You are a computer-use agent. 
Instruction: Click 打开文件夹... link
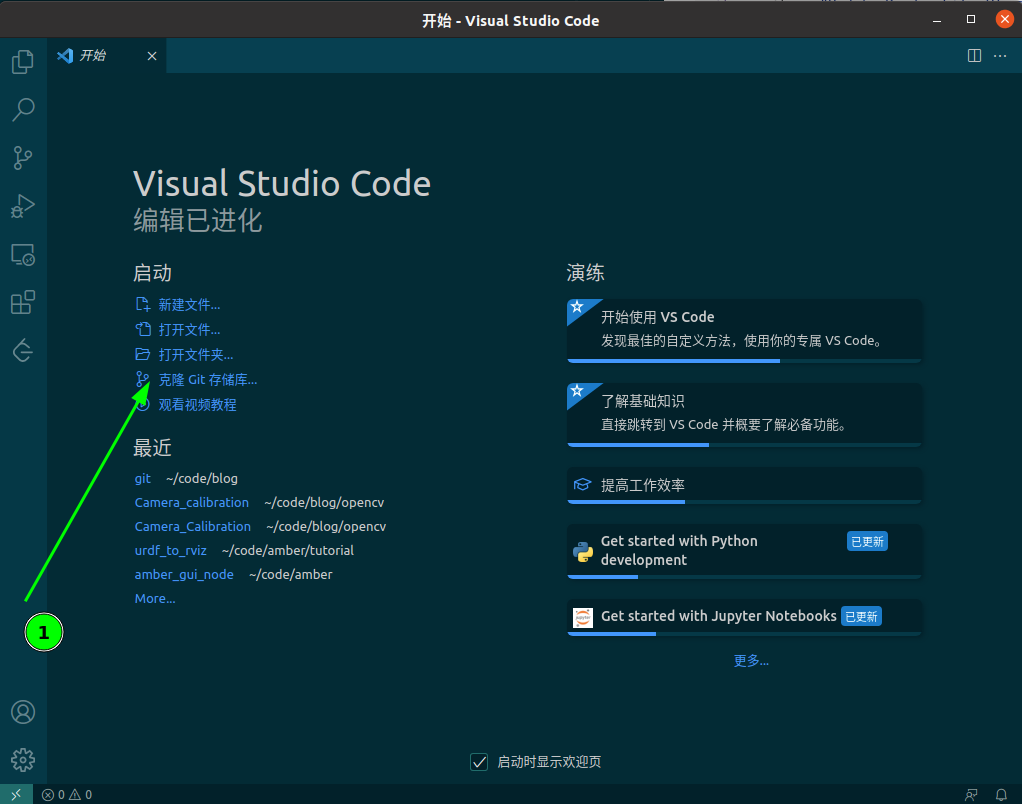[196, 354]
